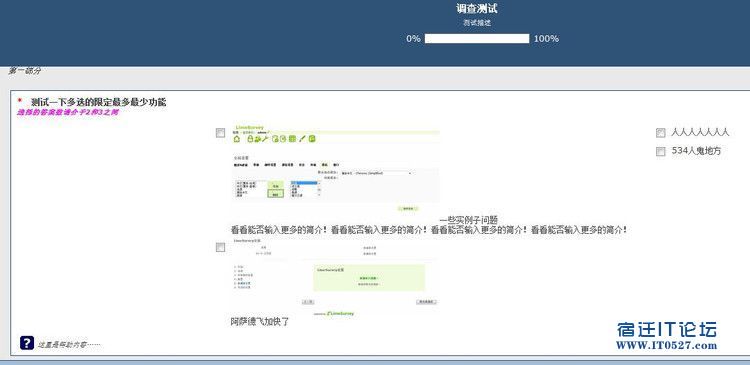Check the 534人鬼地方 option

661,151
